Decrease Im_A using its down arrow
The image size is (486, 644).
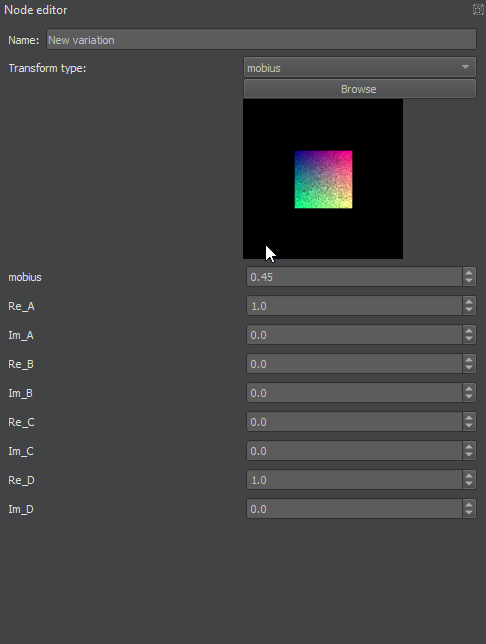pyautogui.click(x=469, y=339)
